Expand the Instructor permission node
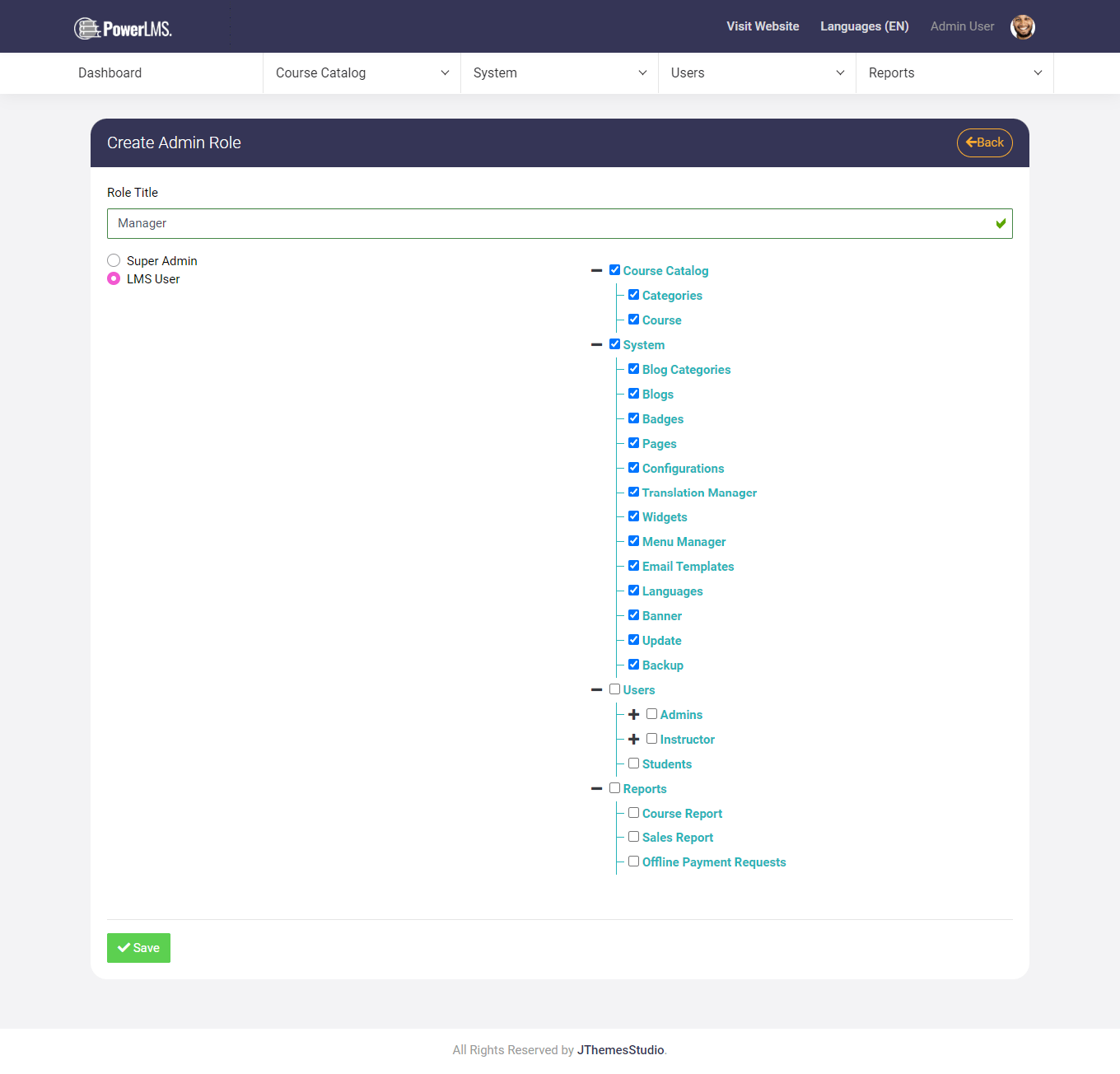1120x1074 pixels. [633, 739]
